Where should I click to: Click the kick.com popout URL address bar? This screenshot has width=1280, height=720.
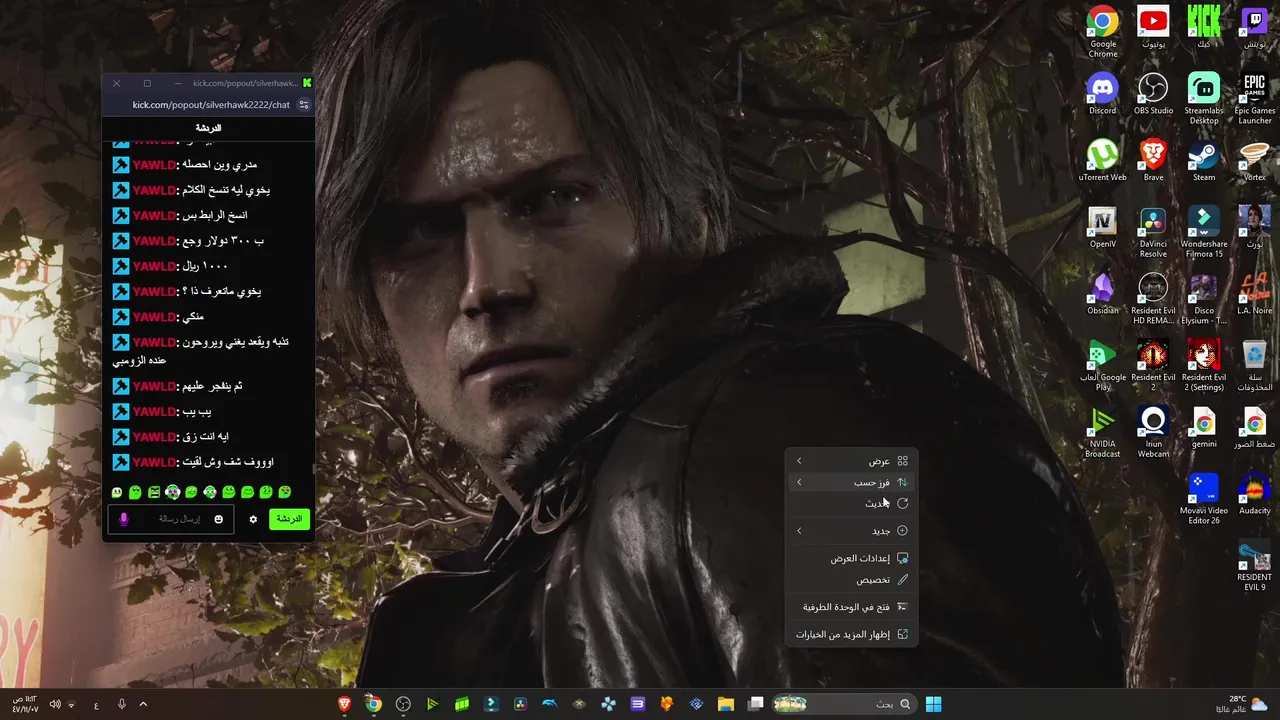(x=211, y=105)
